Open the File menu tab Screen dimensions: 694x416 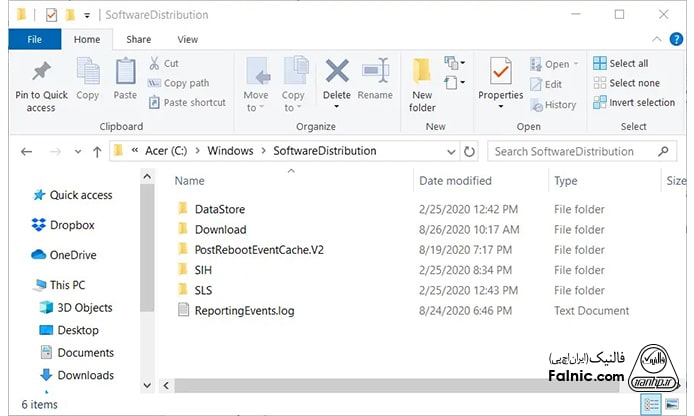34,39
